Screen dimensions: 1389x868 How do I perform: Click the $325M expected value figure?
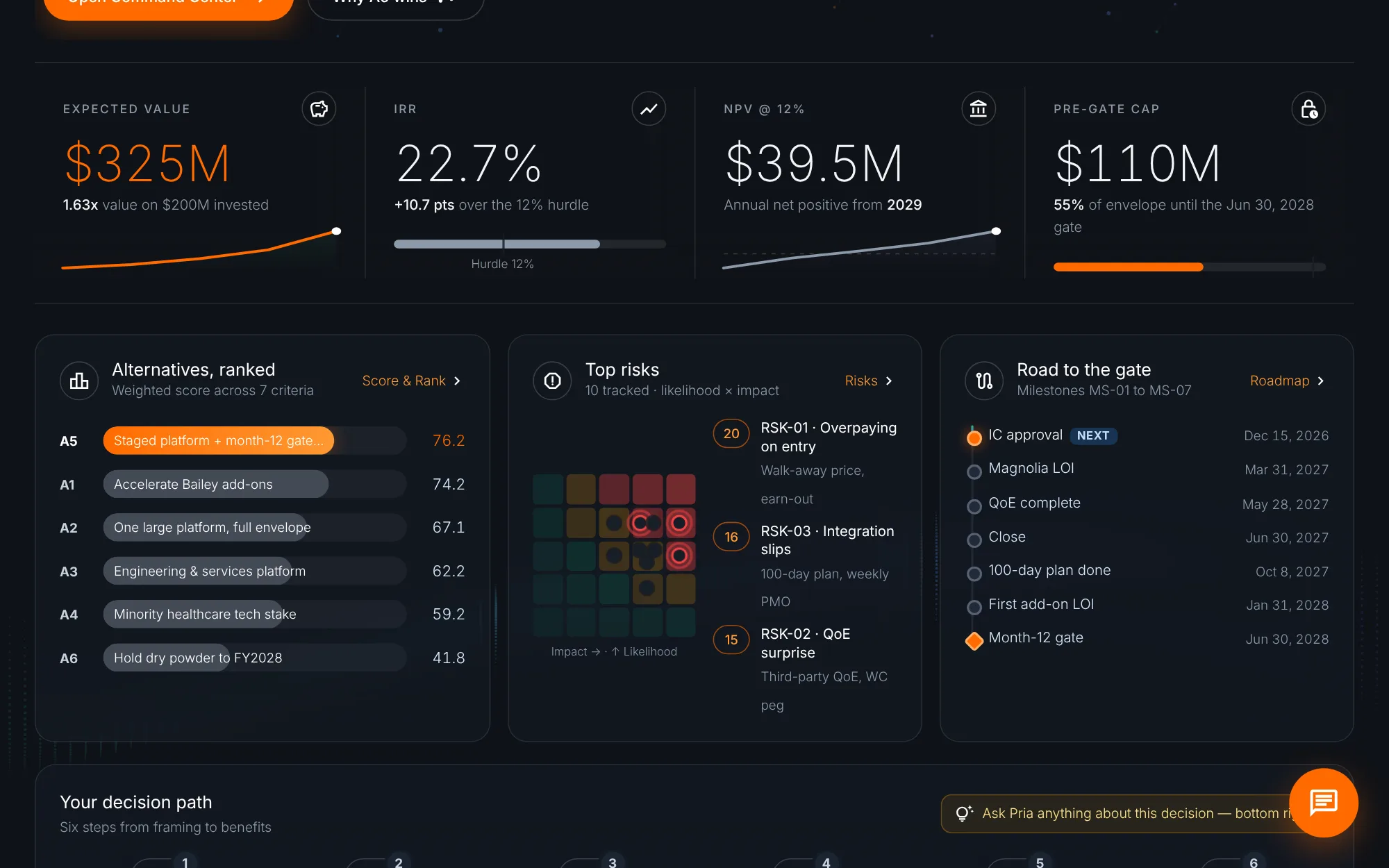(x=147, y=164)
